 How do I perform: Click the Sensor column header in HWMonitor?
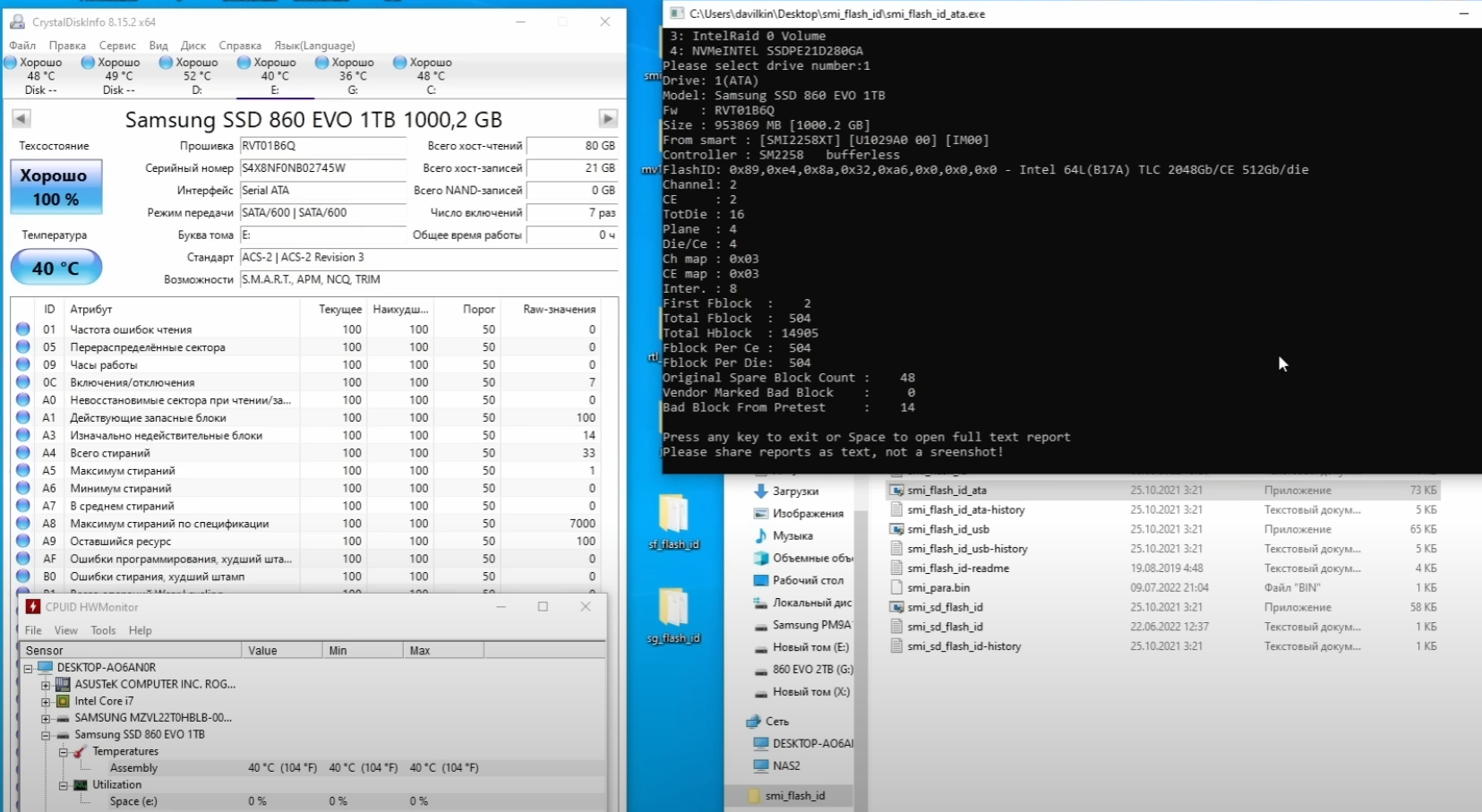coord(131,650)
